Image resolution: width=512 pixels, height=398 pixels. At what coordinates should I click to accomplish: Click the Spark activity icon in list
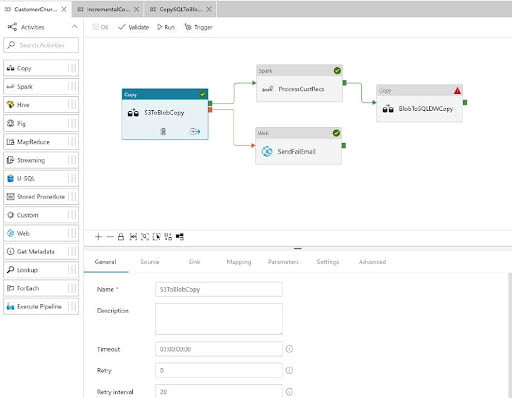(x=10, y=87)
